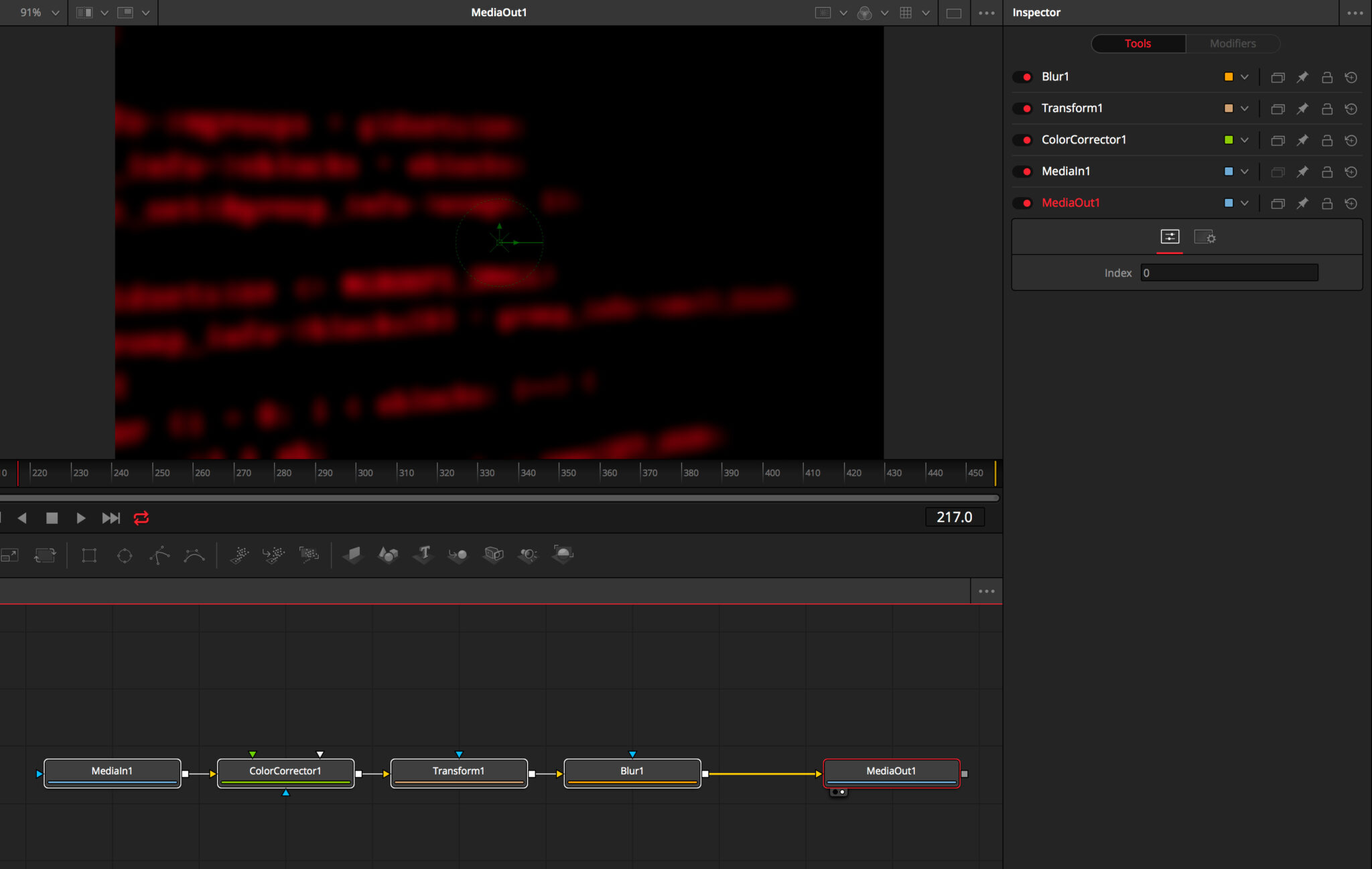Toggle MediaOut1 enable switch in Inspector
The image size is (1372, 869).
click(1022, 203)
